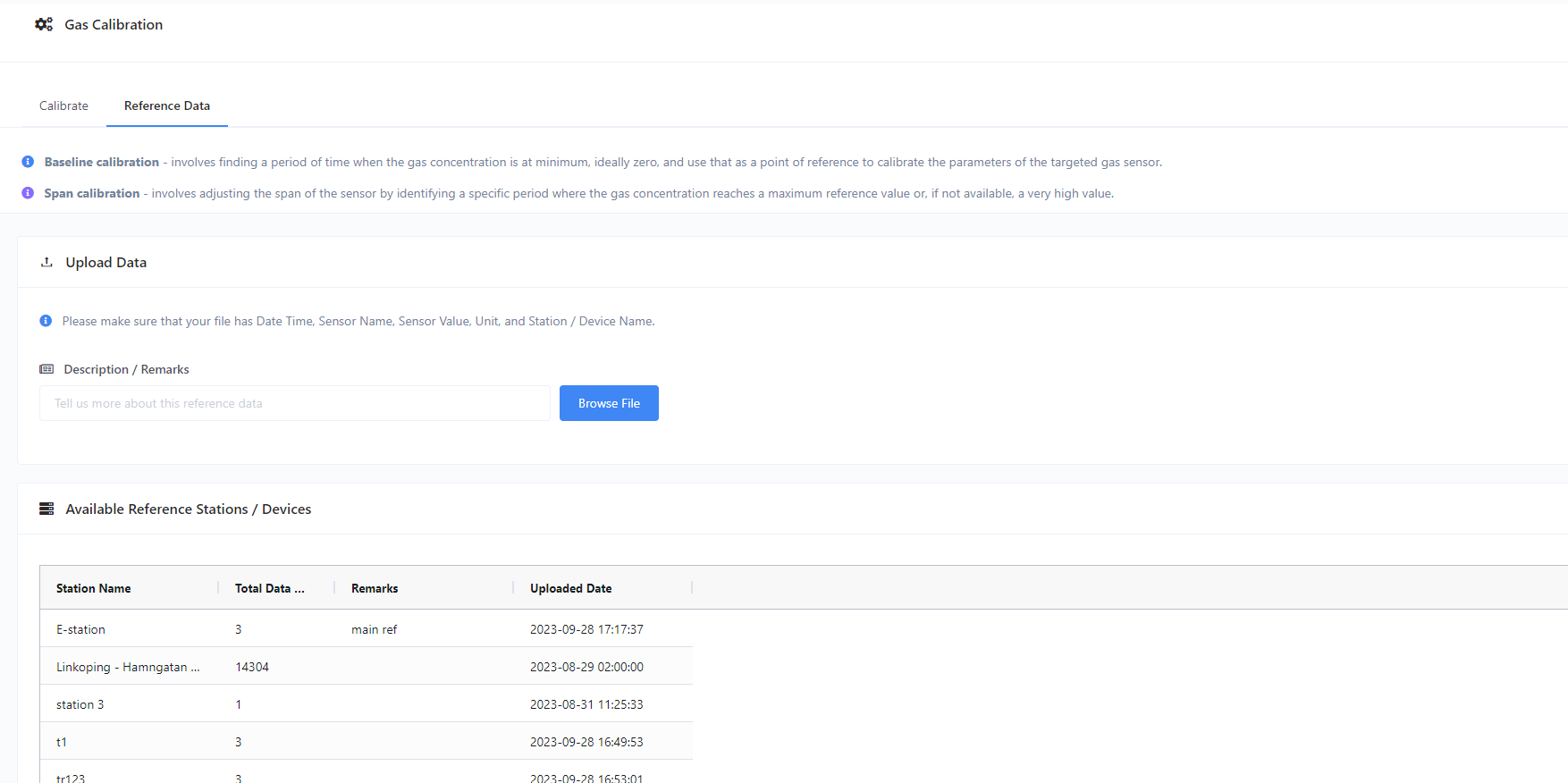The image size is (1568, 783).
Task: Click the Available Reference Stations list icon
Action: click(46, 509)
